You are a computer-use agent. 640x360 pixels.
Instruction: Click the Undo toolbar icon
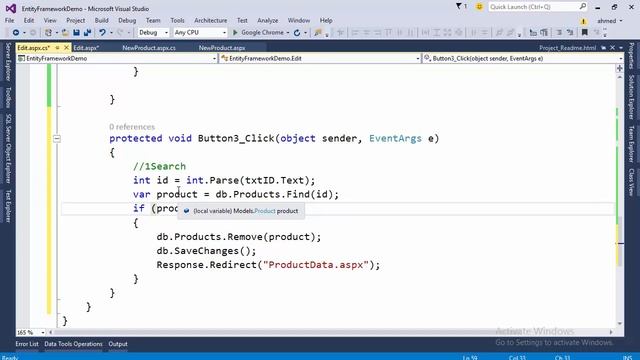(x=102, y=32)
